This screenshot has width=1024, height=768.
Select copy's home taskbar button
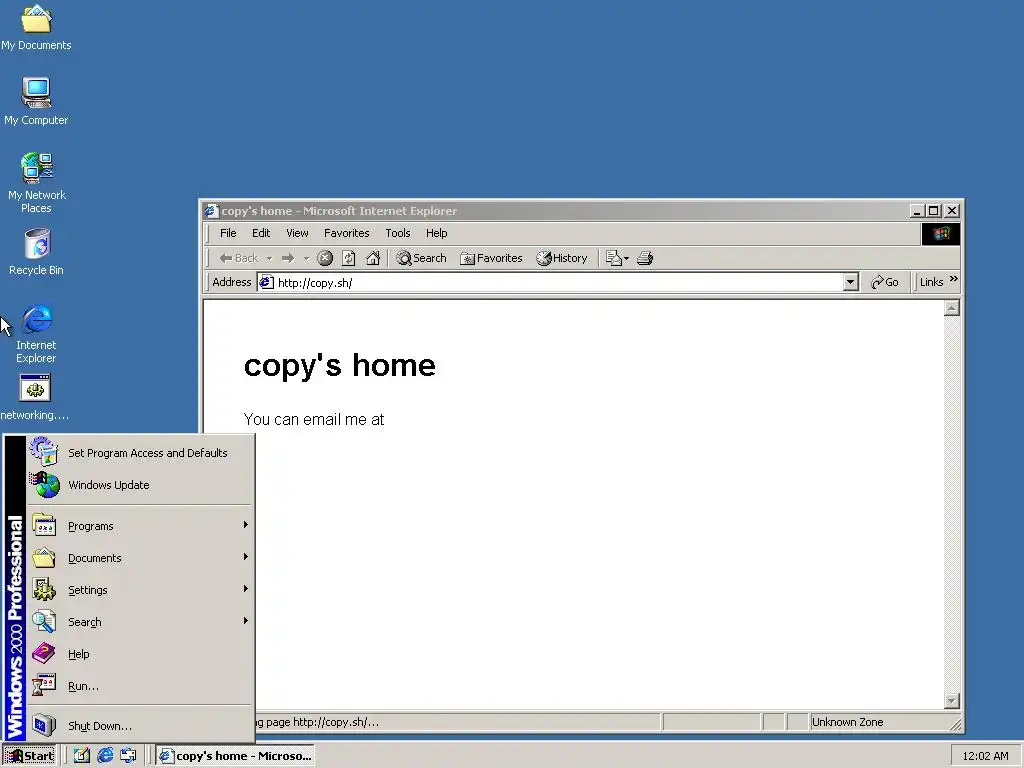pos(235,756)
